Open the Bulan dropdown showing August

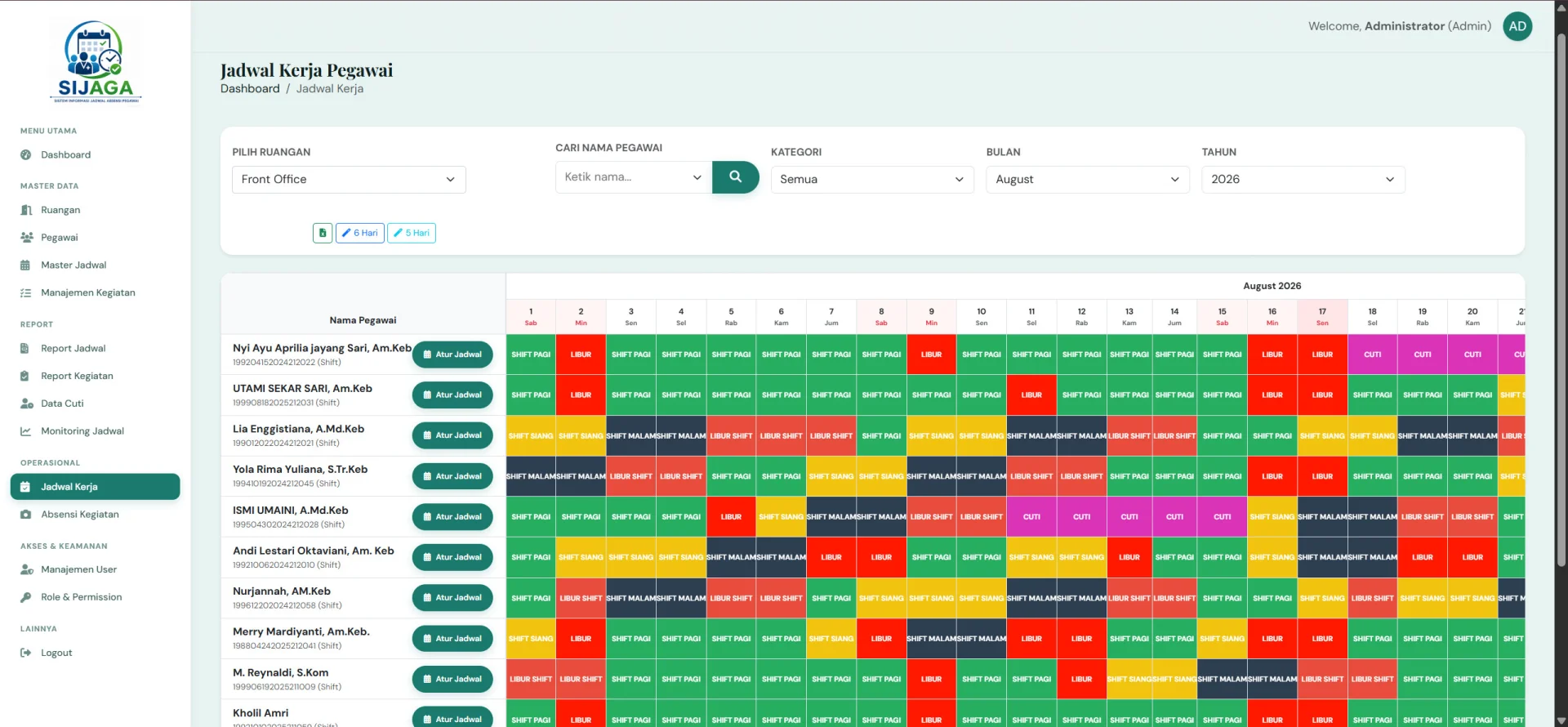tap(1088, 180)
